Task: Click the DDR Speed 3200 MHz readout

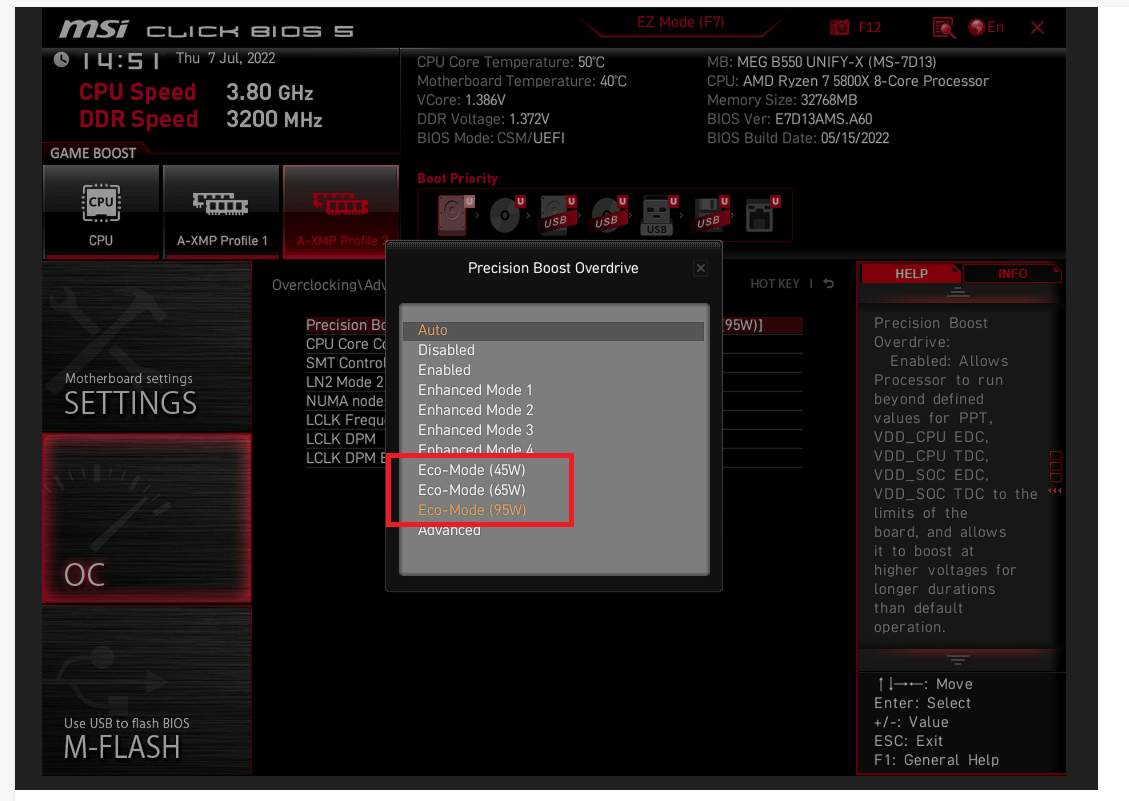Action: click(201, 119)
